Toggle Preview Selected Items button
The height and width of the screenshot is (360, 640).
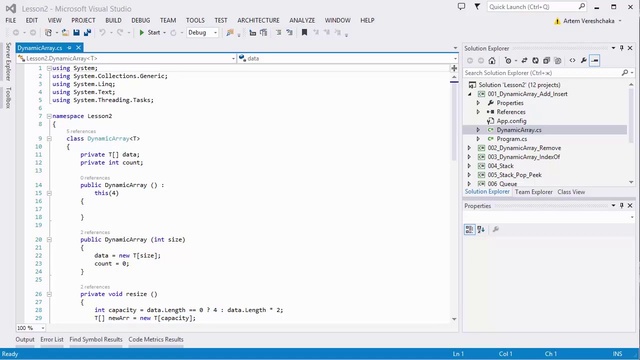coord(595,61)
